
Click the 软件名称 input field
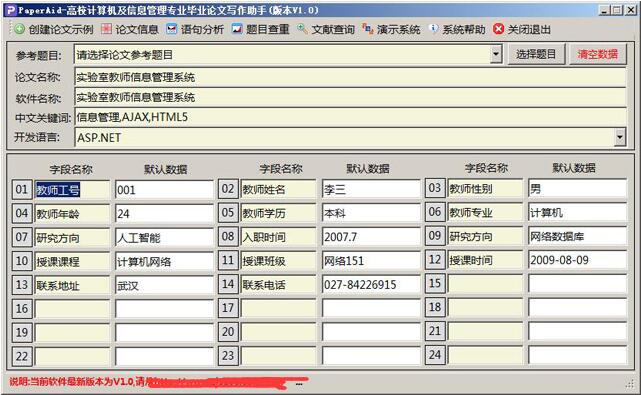350,97
